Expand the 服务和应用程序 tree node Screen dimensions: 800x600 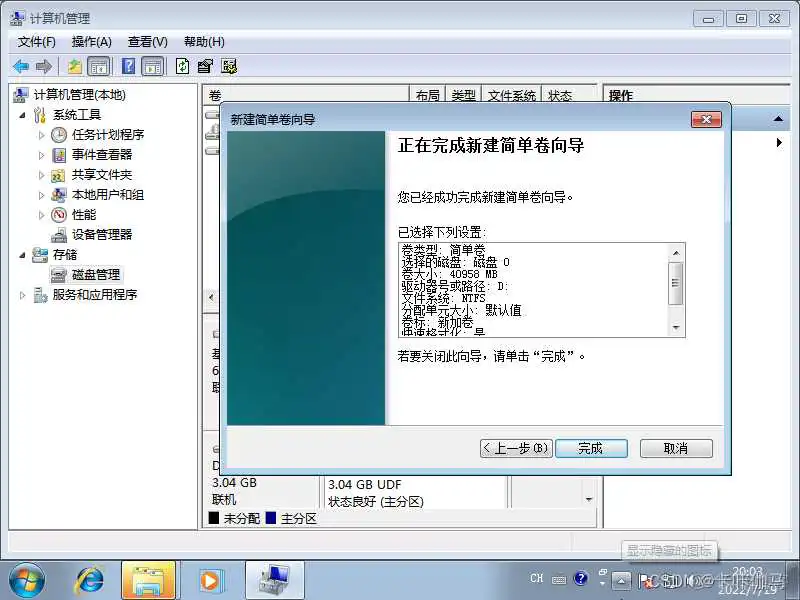[x=21, y=294]
